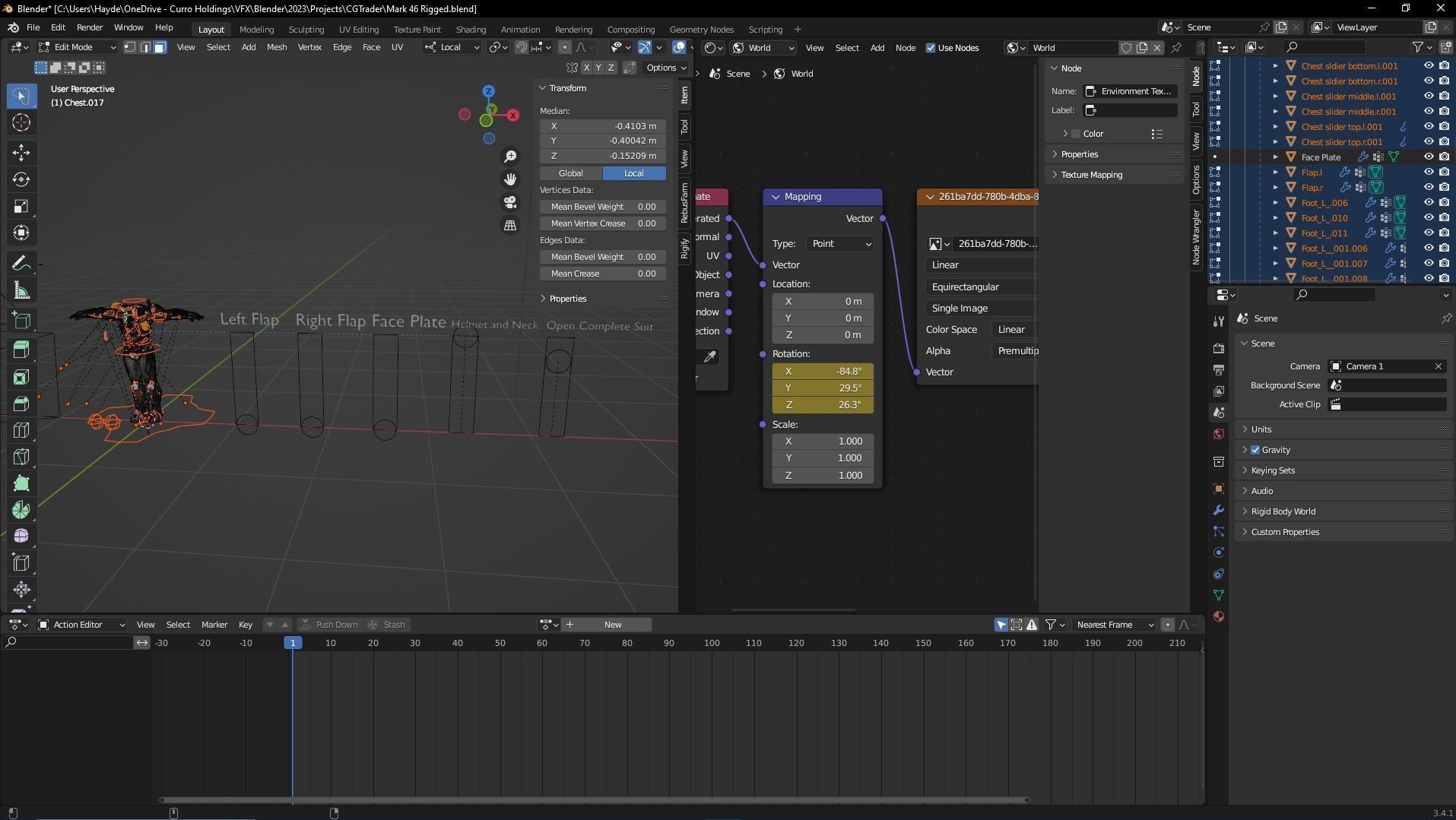Select the Annotate tool
Screen dimensions: 1456x820
[x=21, y=263]
